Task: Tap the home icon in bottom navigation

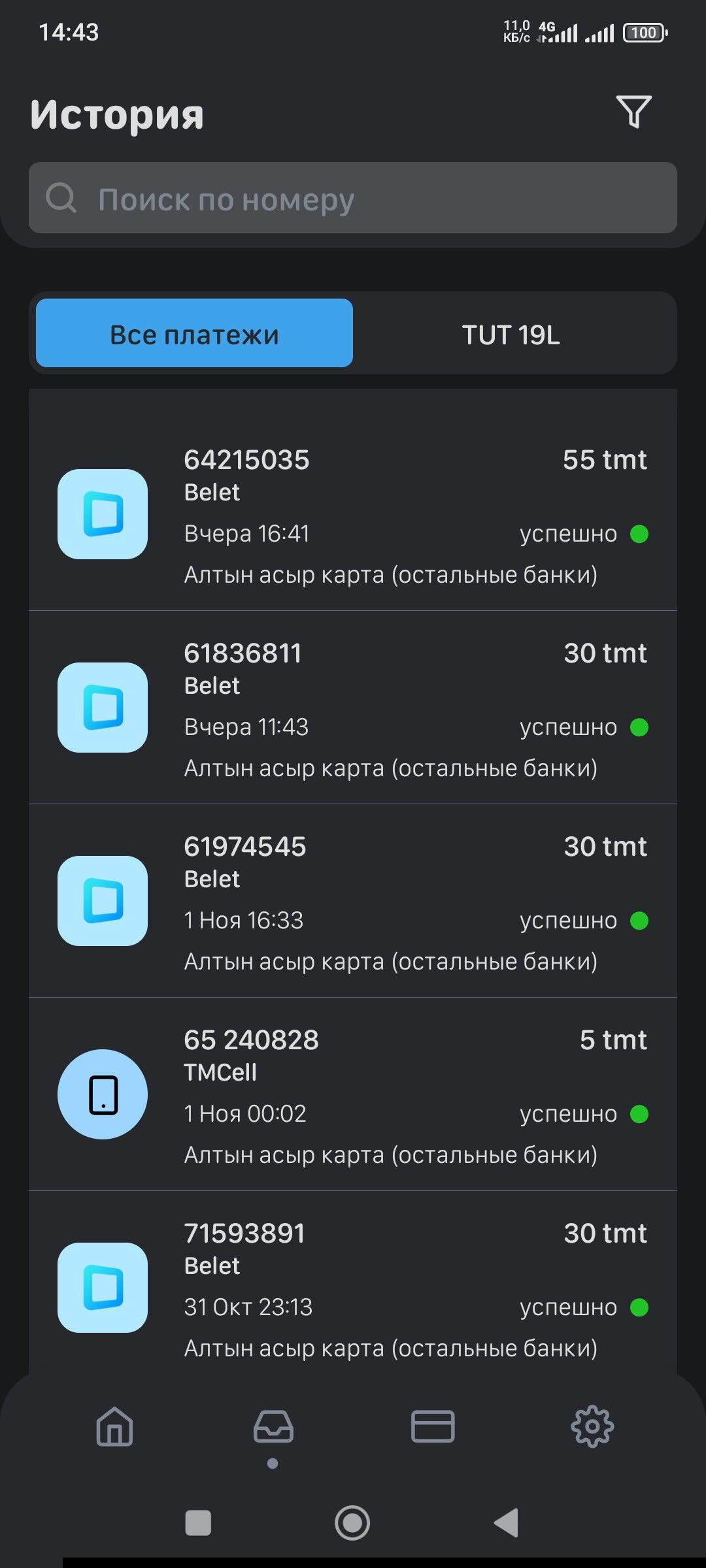Action: click(x=115, y=1426)
